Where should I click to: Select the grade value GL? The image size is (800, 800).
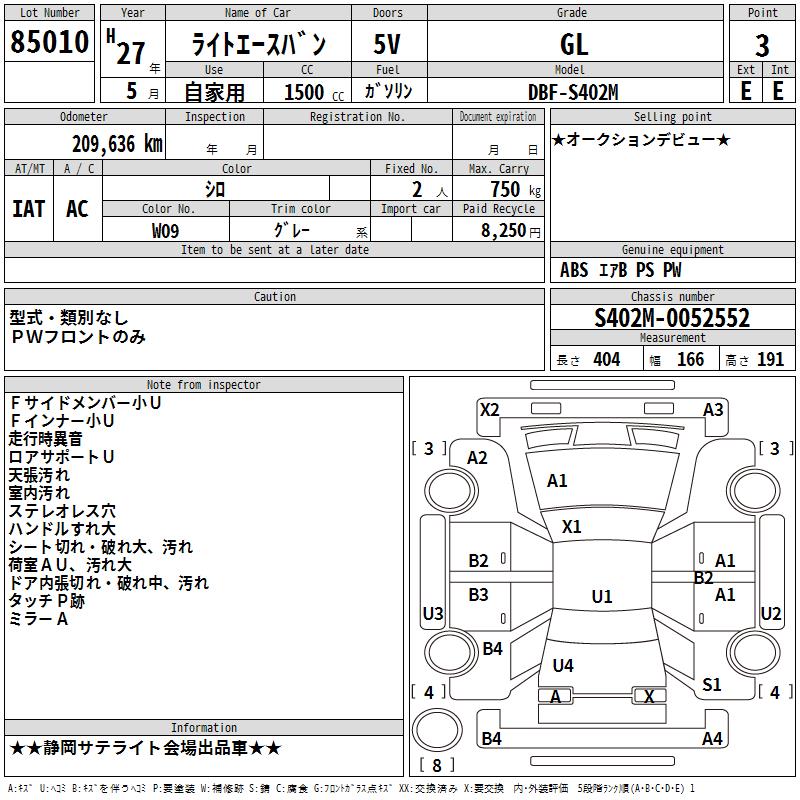574,45
